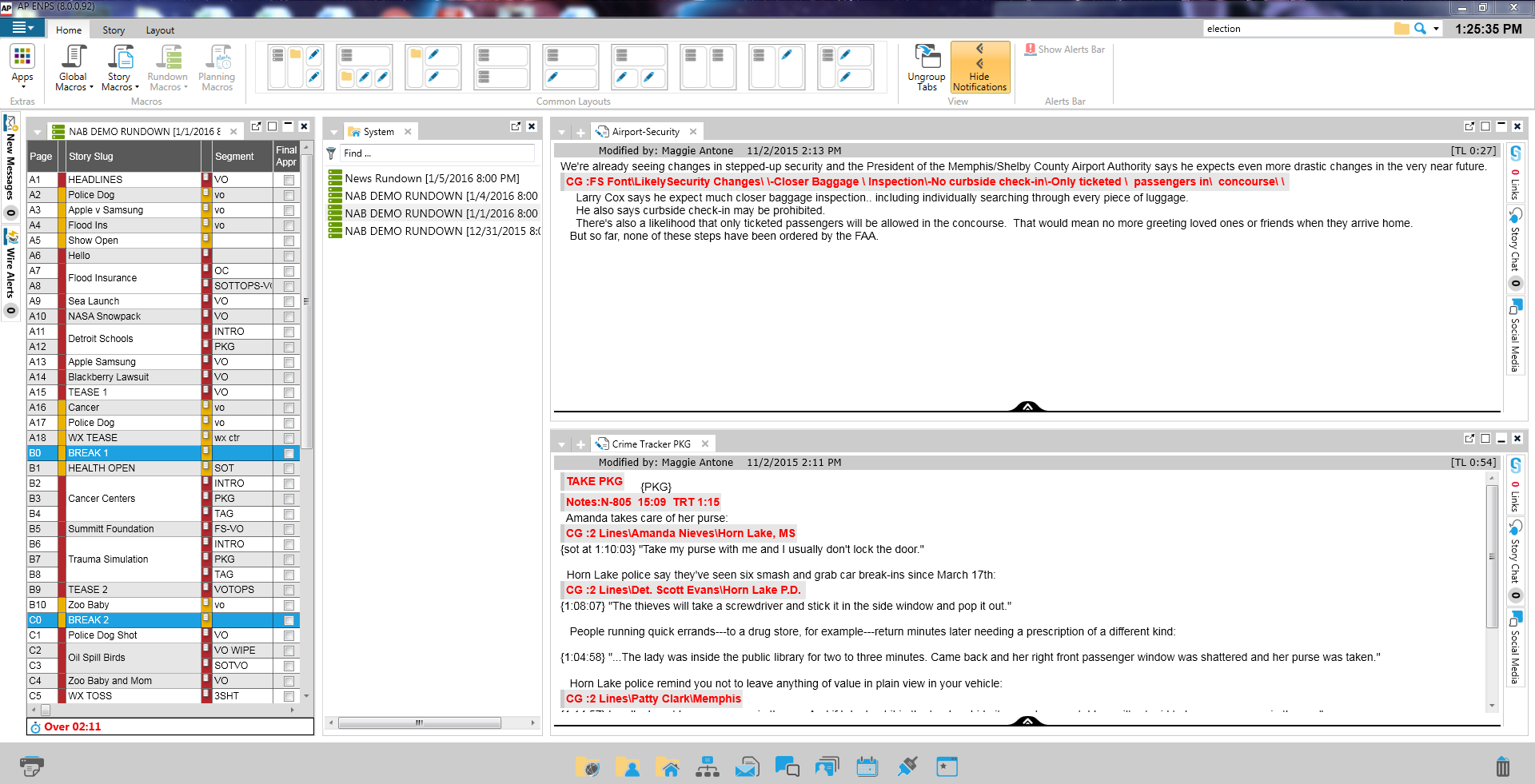Click the Hide Notifications button
1535x784 pixels.
(x=980, y=68)
